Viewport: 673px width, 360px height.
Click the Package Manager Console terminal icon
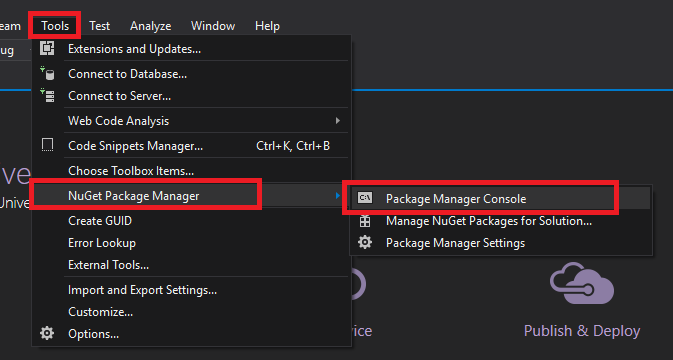click(x=365, y=198)
